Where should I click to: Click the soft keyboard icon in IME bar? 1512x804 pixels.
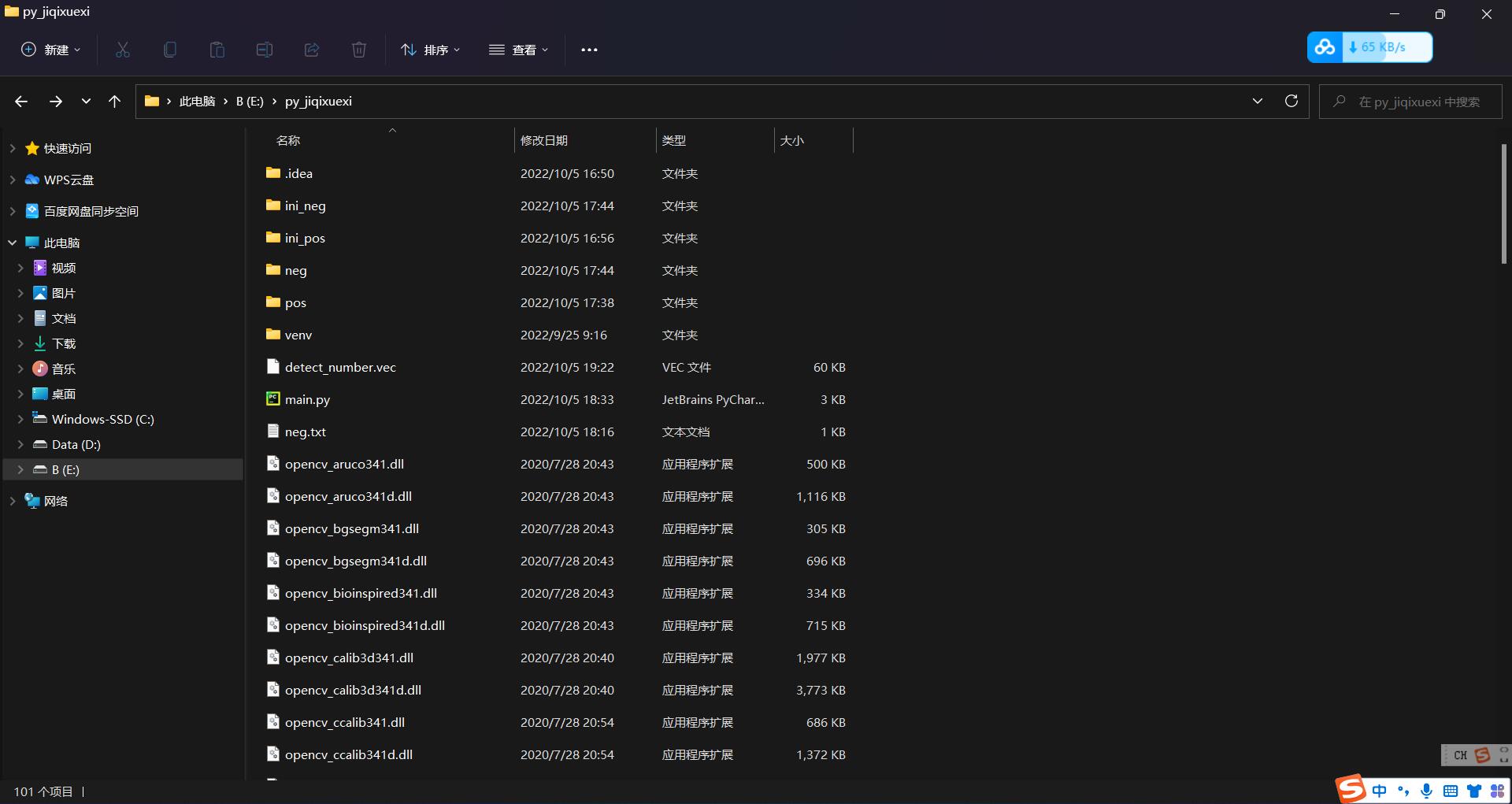pos(1451,791)
